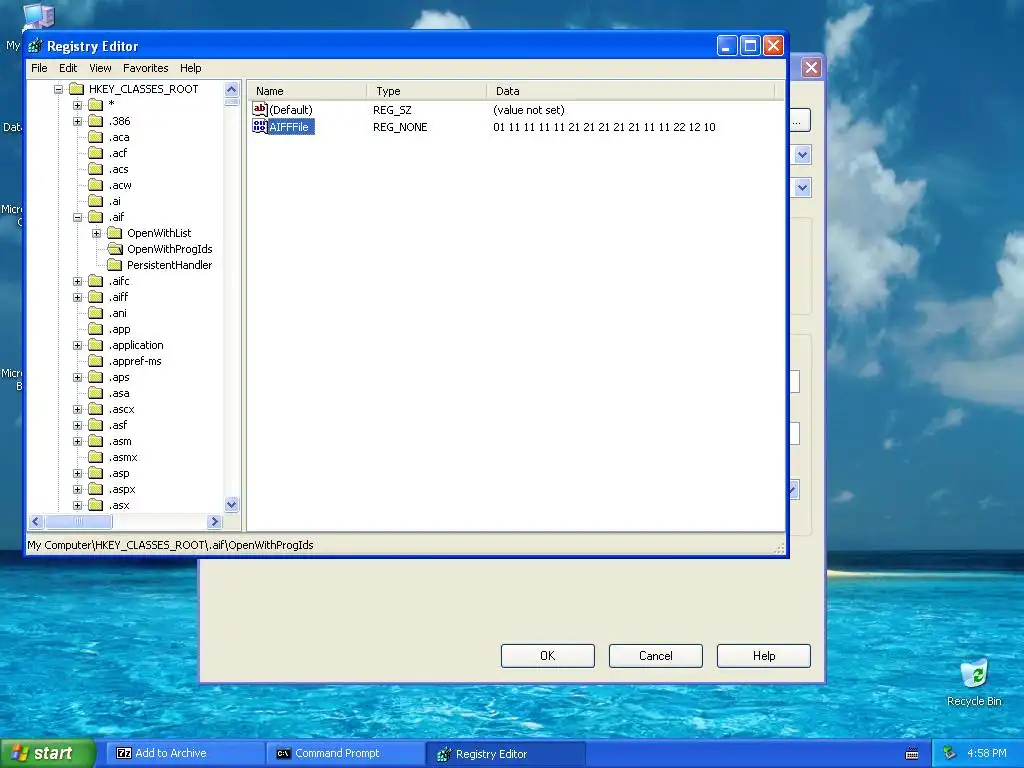Click the open OpenWithProgIds folder icon
The image size is (1024, 768).
pyautogui.click(x=115, y=249)
